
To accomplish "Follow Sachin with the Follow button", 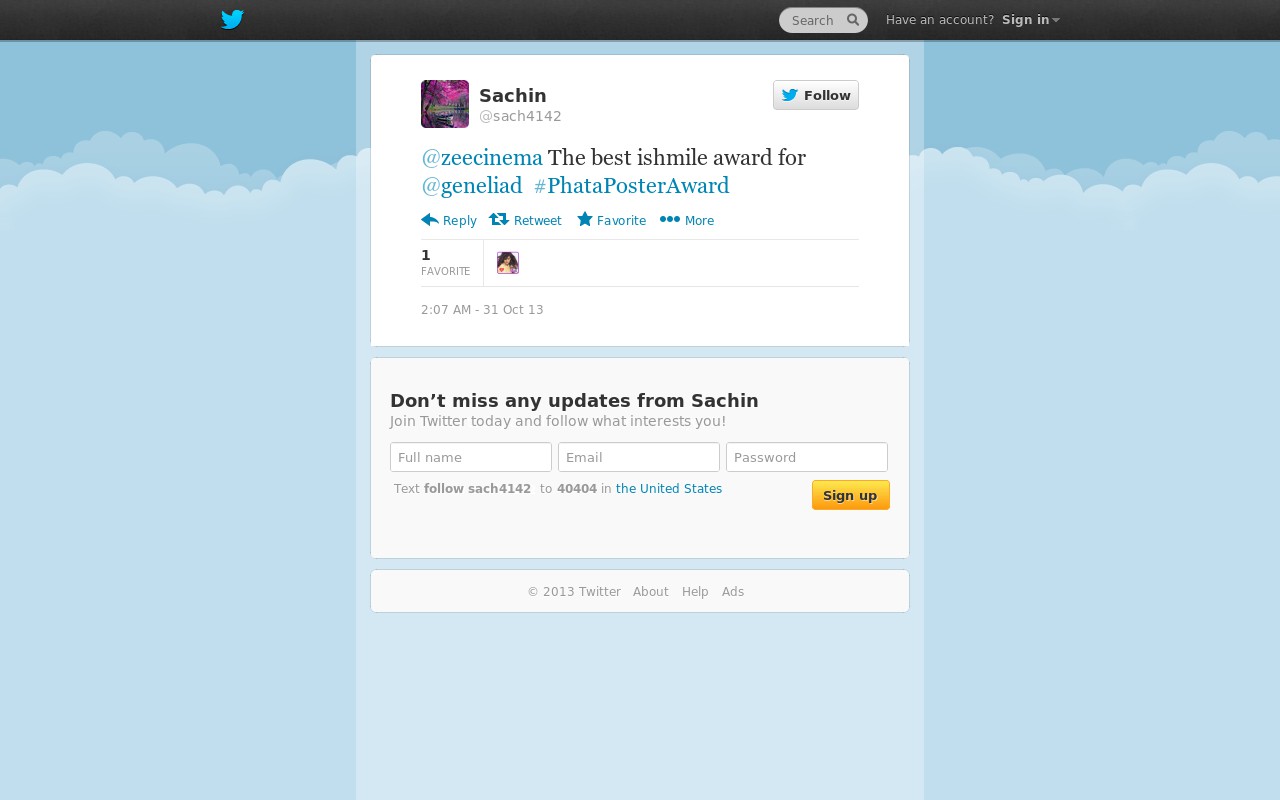I will point(816,95).
